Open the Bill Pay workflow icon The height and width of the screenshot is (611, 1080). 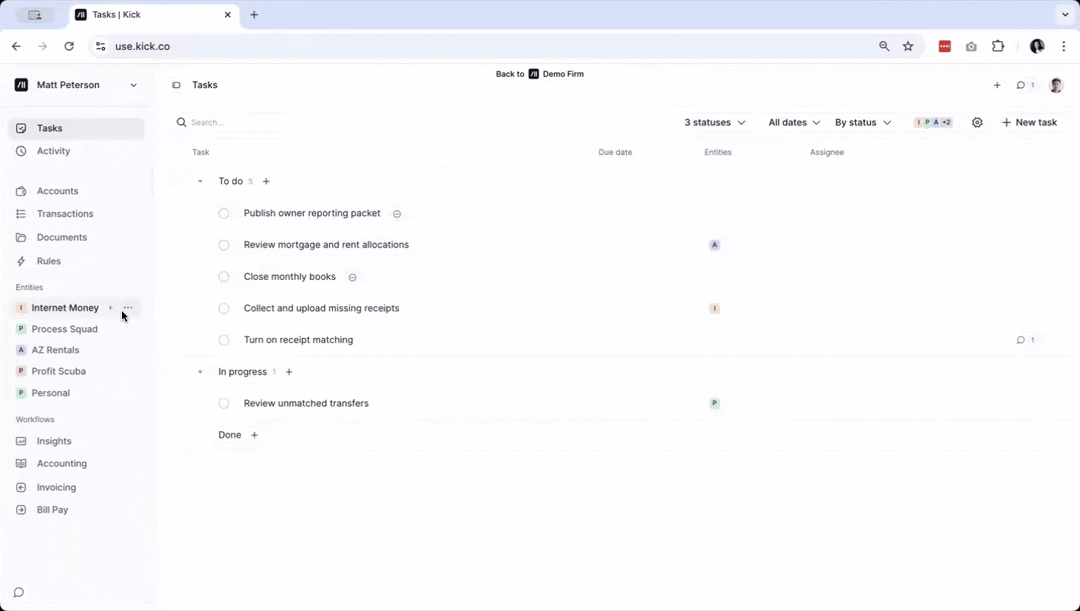click(x=22, y=510)
